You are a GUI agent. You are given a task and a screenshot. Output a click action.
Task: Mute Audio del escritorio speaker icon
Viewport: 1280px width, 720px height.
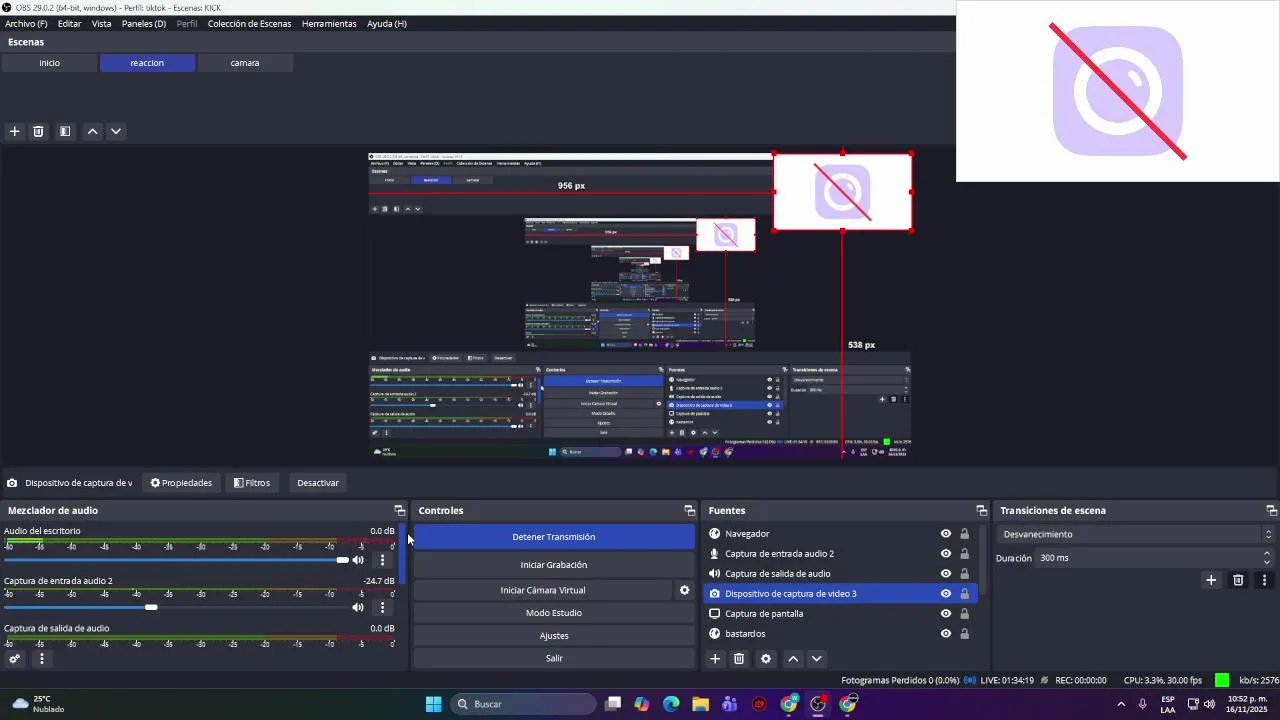tap(358, 560)
